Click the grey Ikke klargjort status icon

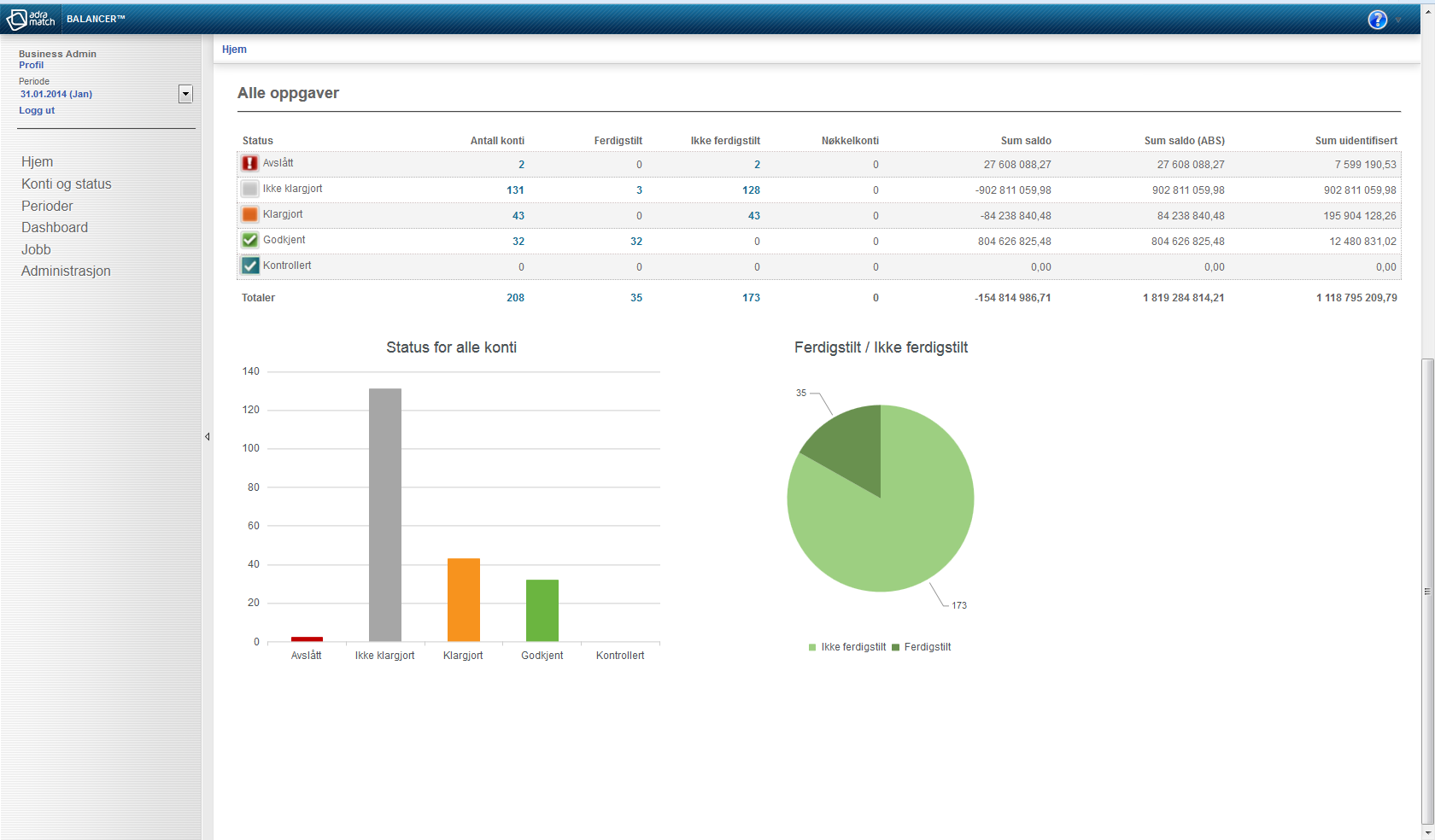point(250,189)
